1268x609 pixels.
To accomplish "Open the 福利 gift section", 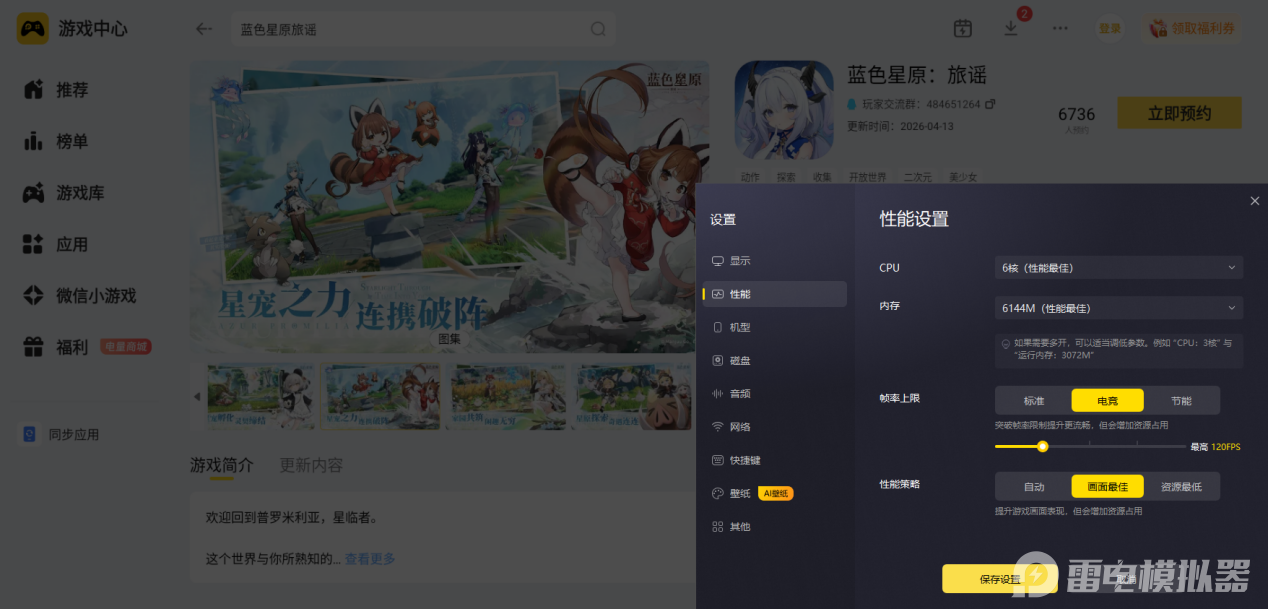I will click(x=55, y=347).
